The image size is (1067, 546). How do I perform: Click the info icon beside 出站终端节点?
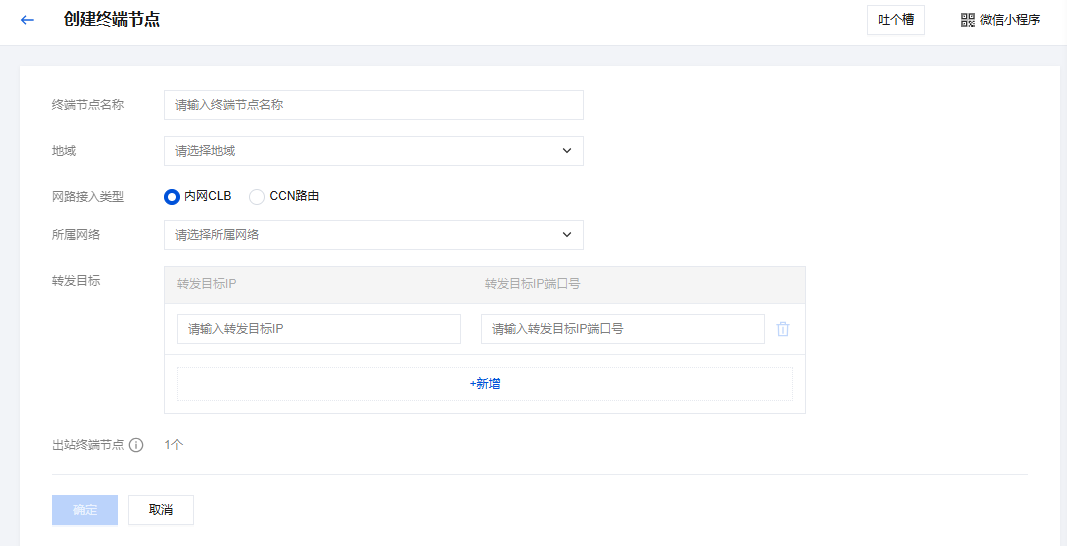136,445
